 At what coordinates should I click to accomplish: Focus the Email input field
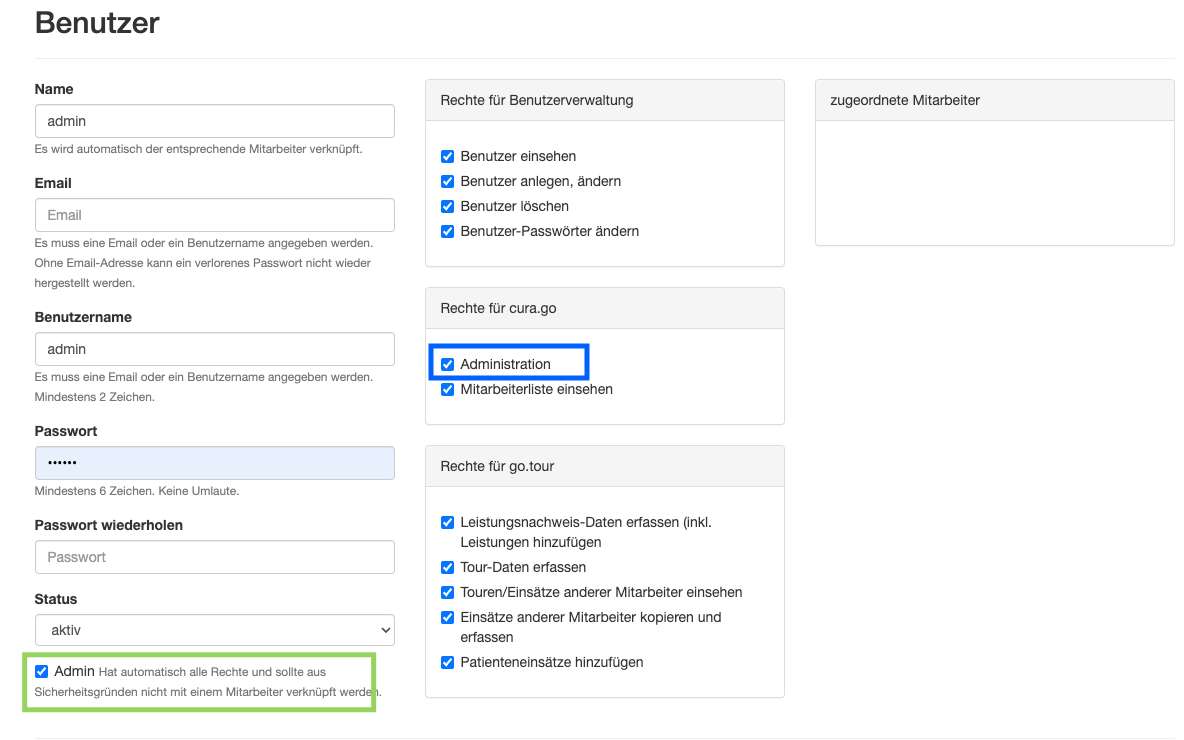[x=214, y=215]
